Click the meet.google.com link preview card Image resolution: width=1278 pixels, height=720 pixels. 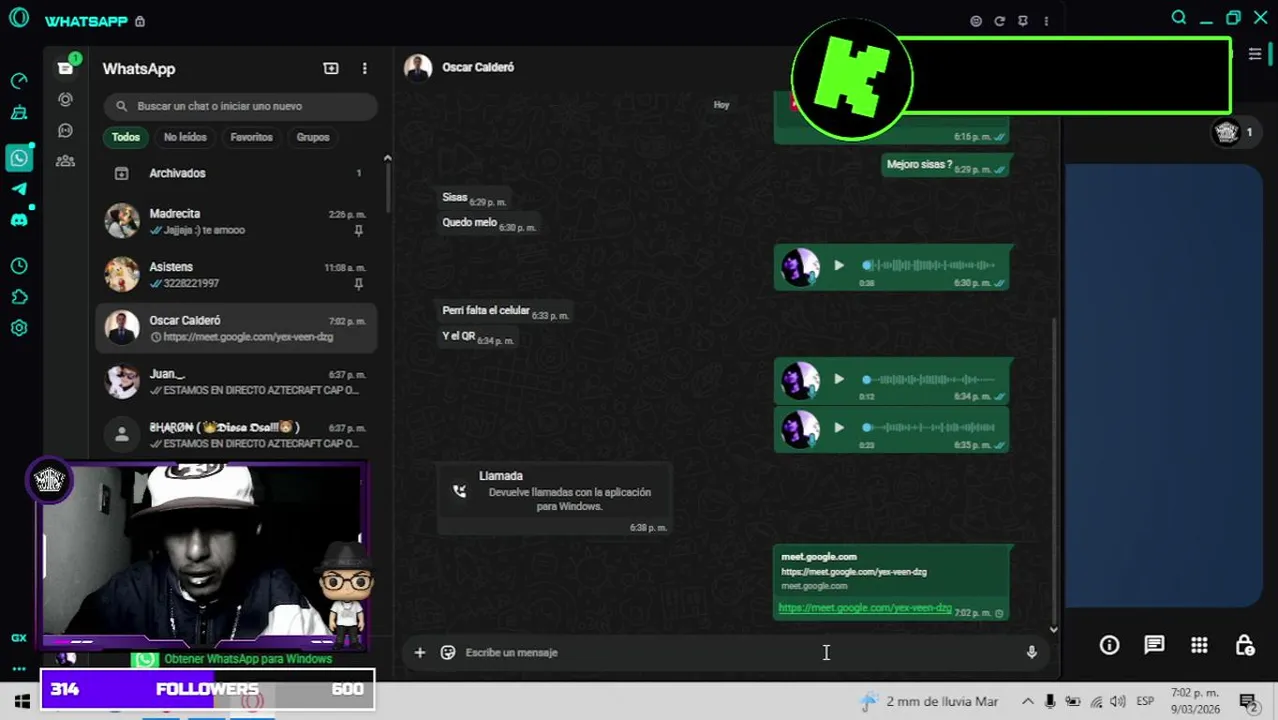(x=892, y=571)
